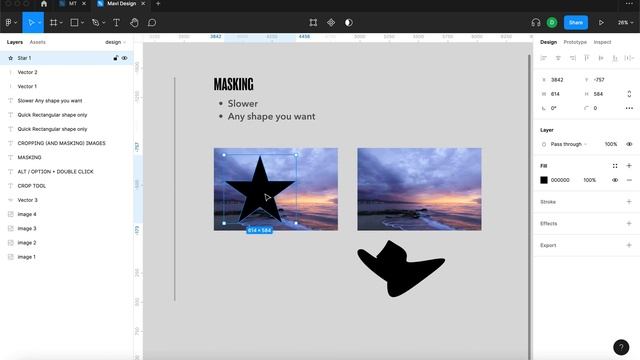Open the 26% zoom dropdown

[x=625, y=22]
